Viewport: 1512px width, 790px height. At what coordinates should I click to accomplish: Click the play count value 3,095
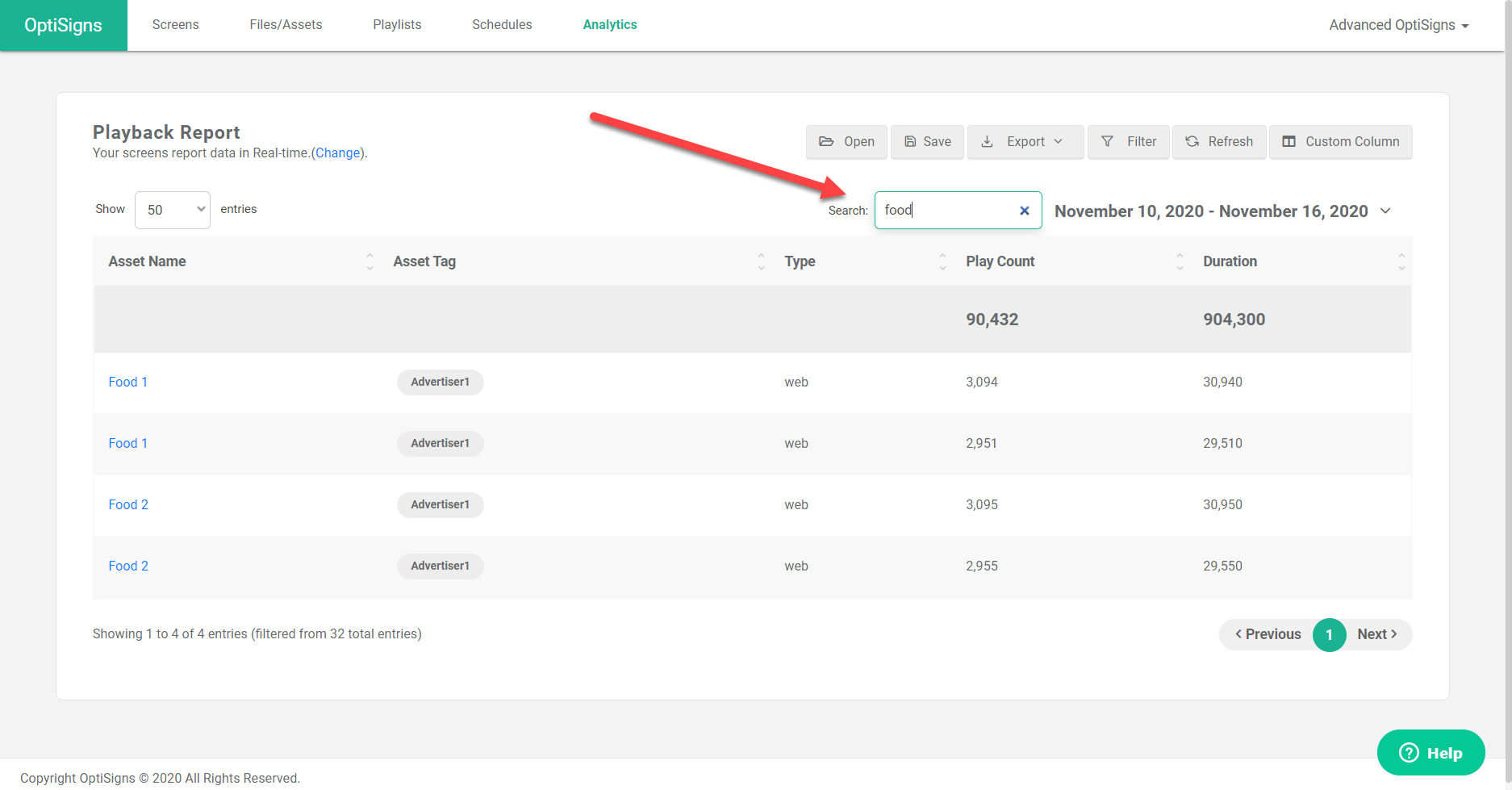[982, 505]
